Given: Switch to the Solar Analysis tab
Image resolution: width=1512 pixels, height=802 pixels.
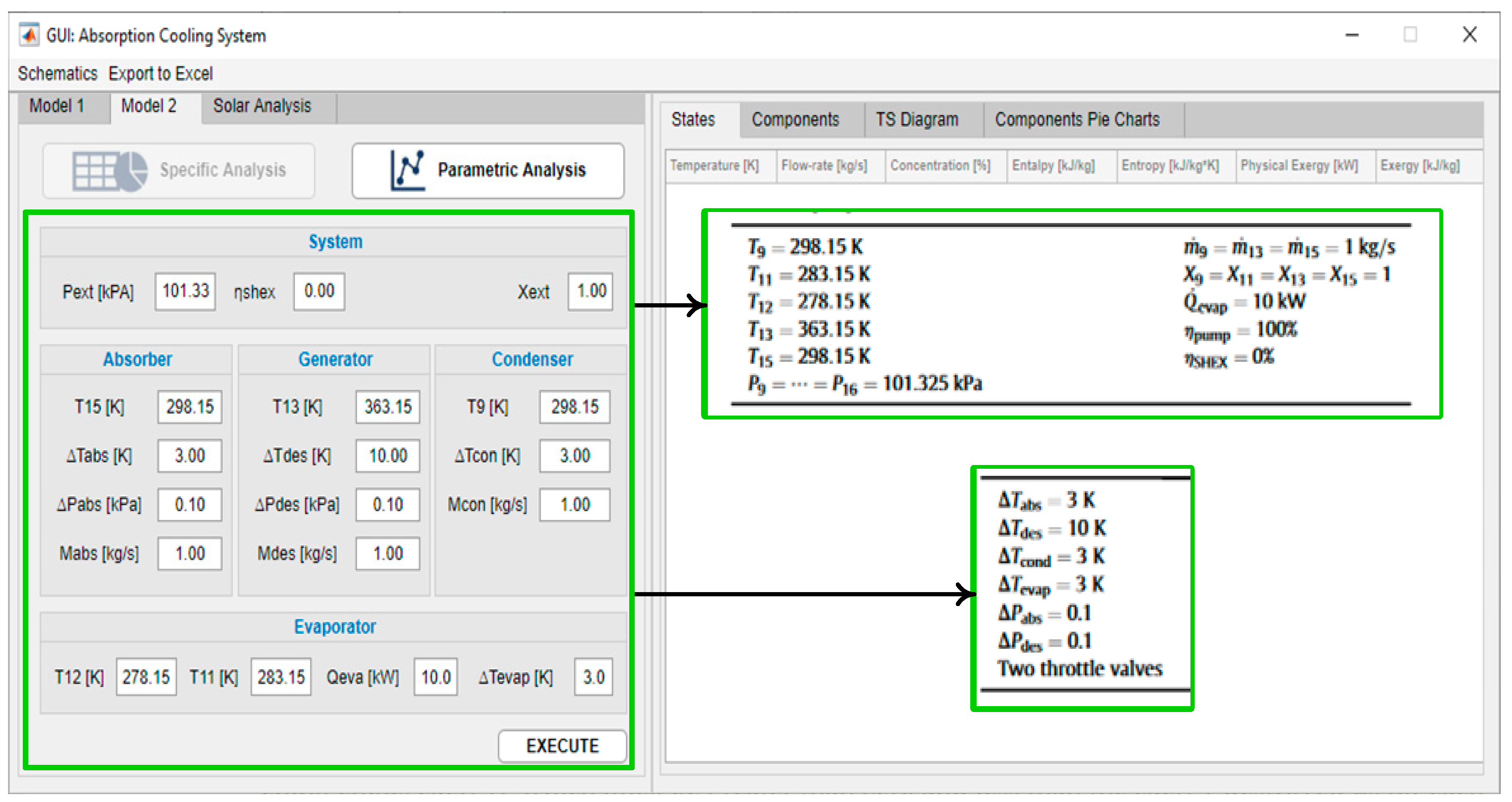Looking at the screenshot, I should [x=262, y=106].
